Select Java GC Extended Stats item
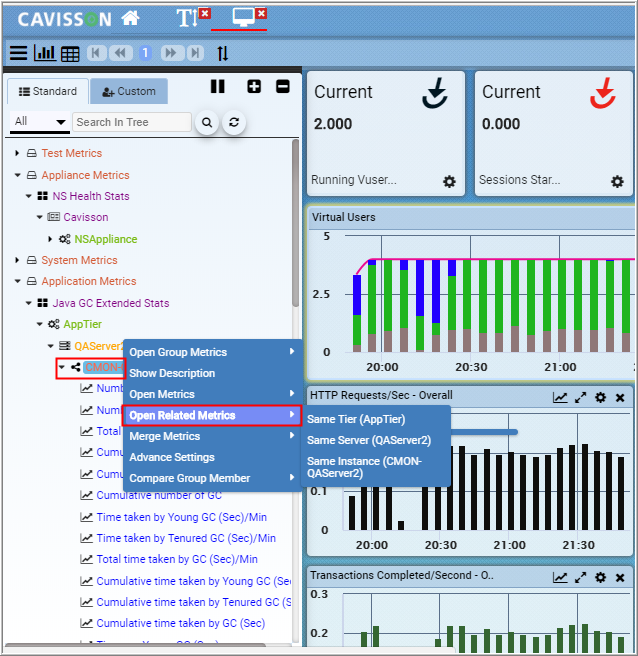This screenshot has width=638, height=656. point(111,303)
